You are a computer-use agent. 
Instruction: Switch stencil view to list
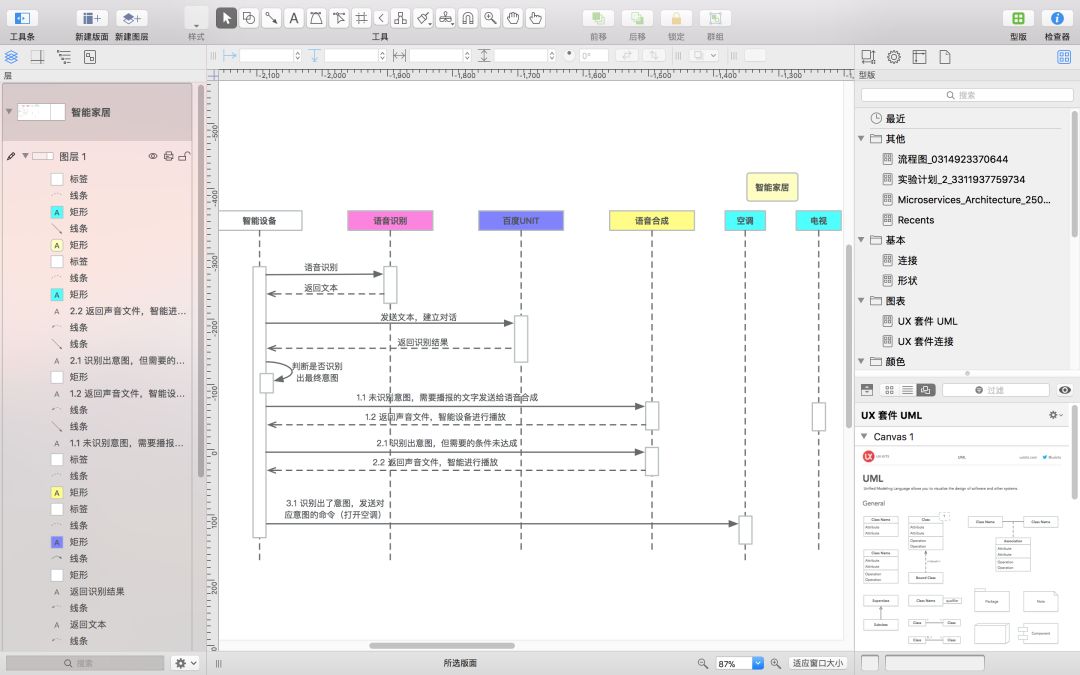coord(908,391)
